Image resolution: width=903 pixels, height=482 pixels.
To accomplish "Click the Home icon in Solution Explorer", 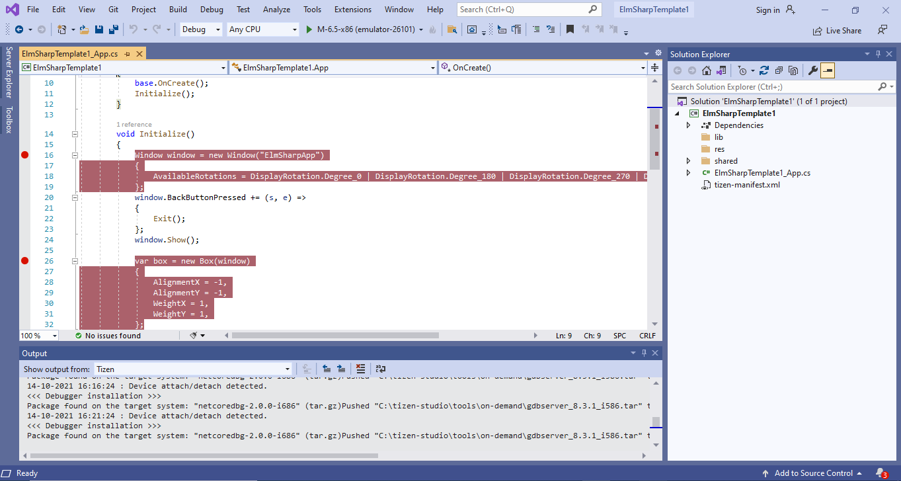I will point(706,71).
